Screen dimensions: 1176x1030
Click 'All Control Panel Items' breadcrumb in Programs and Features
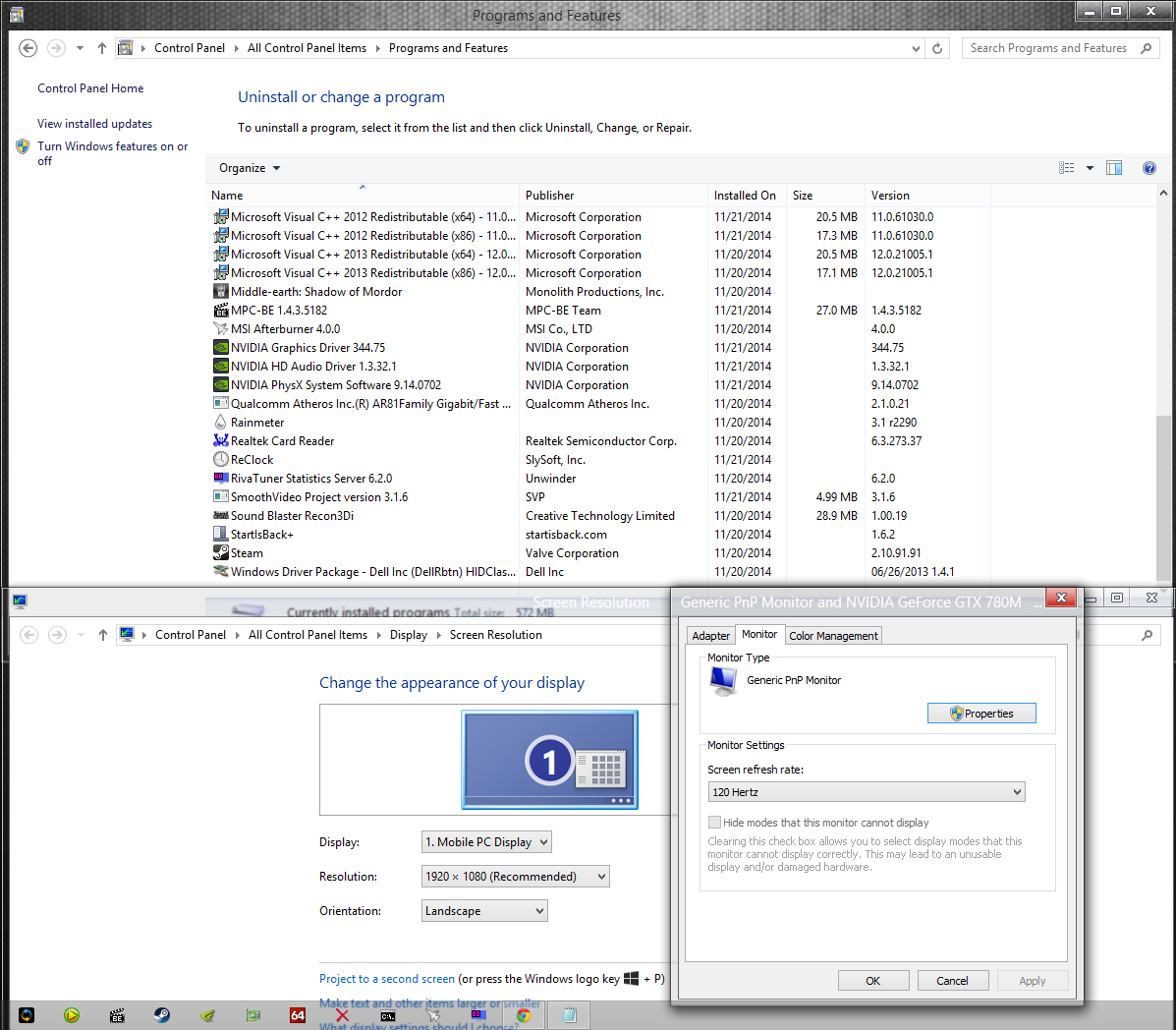(x=307, y=48)
